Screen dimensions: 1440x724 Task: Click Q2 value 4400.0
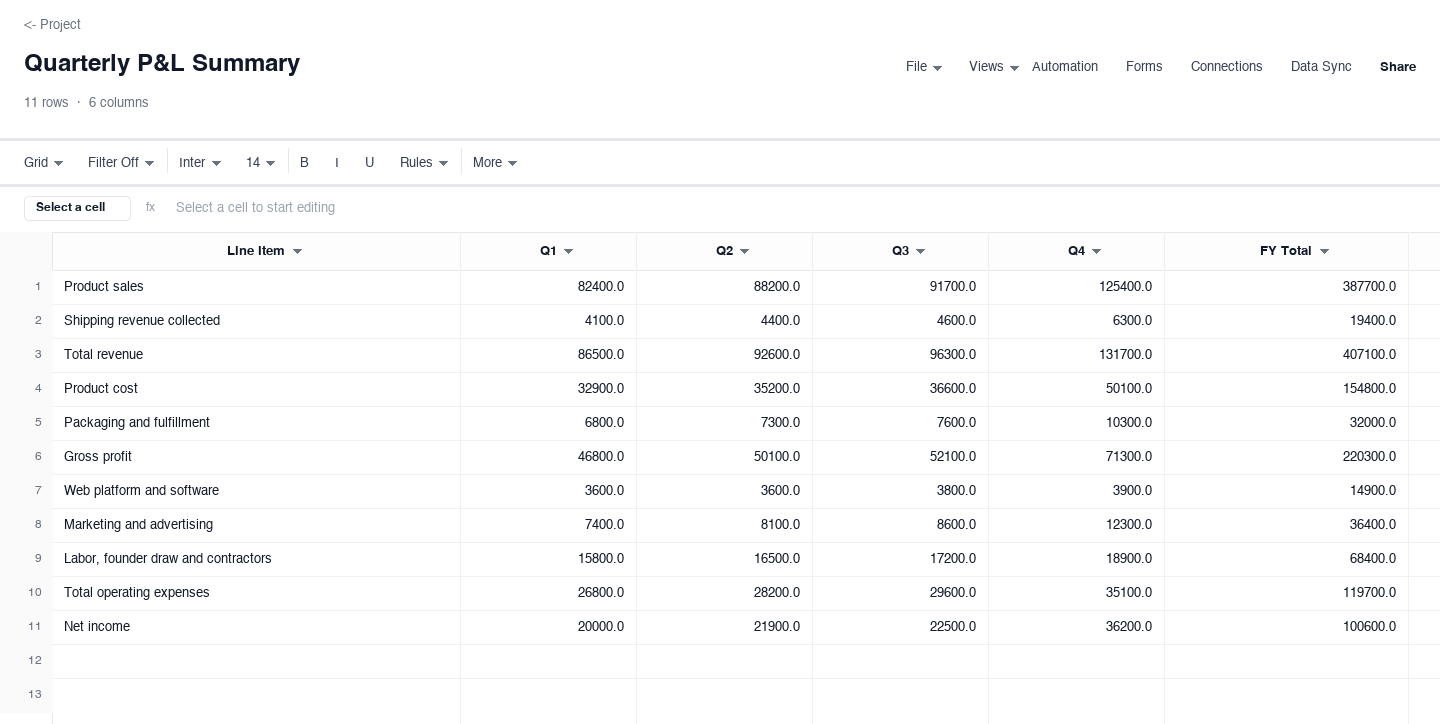[x=724, y=321]
